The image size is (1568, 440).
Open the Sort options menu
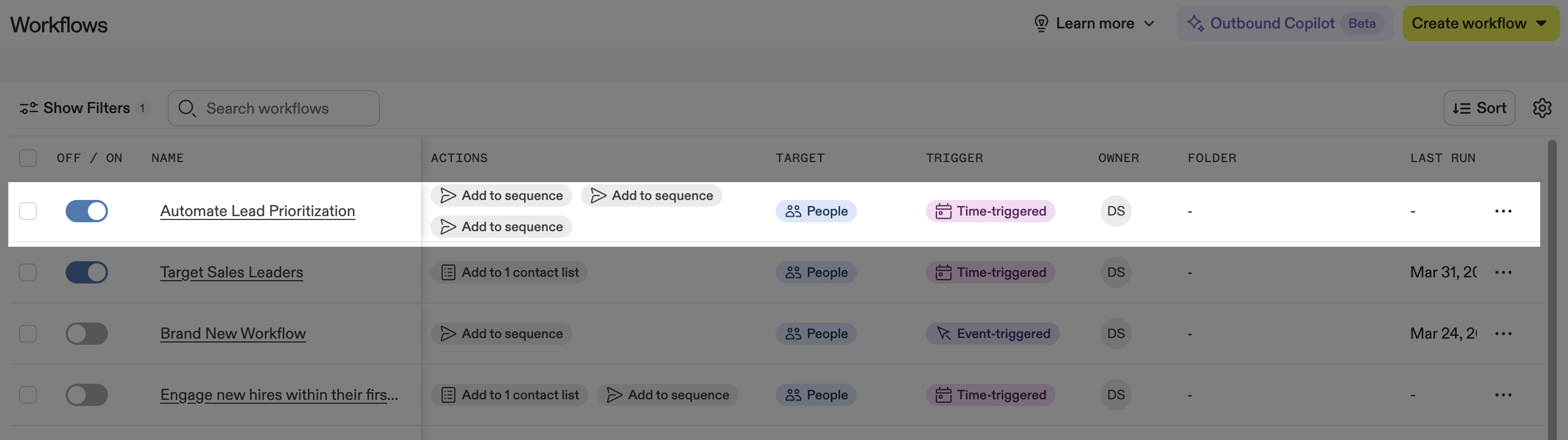[x=1478, y=108]
